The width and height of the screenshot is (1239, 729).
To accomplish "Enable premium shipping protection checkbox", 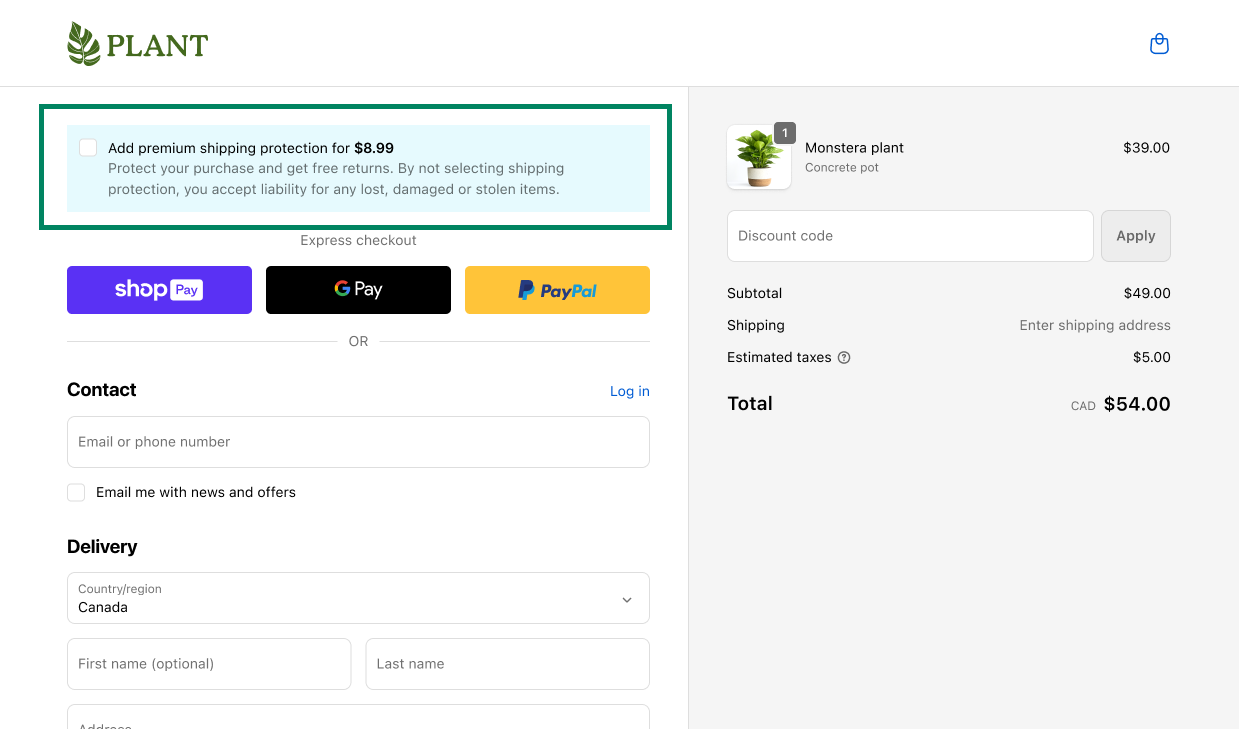I will 88,148.
